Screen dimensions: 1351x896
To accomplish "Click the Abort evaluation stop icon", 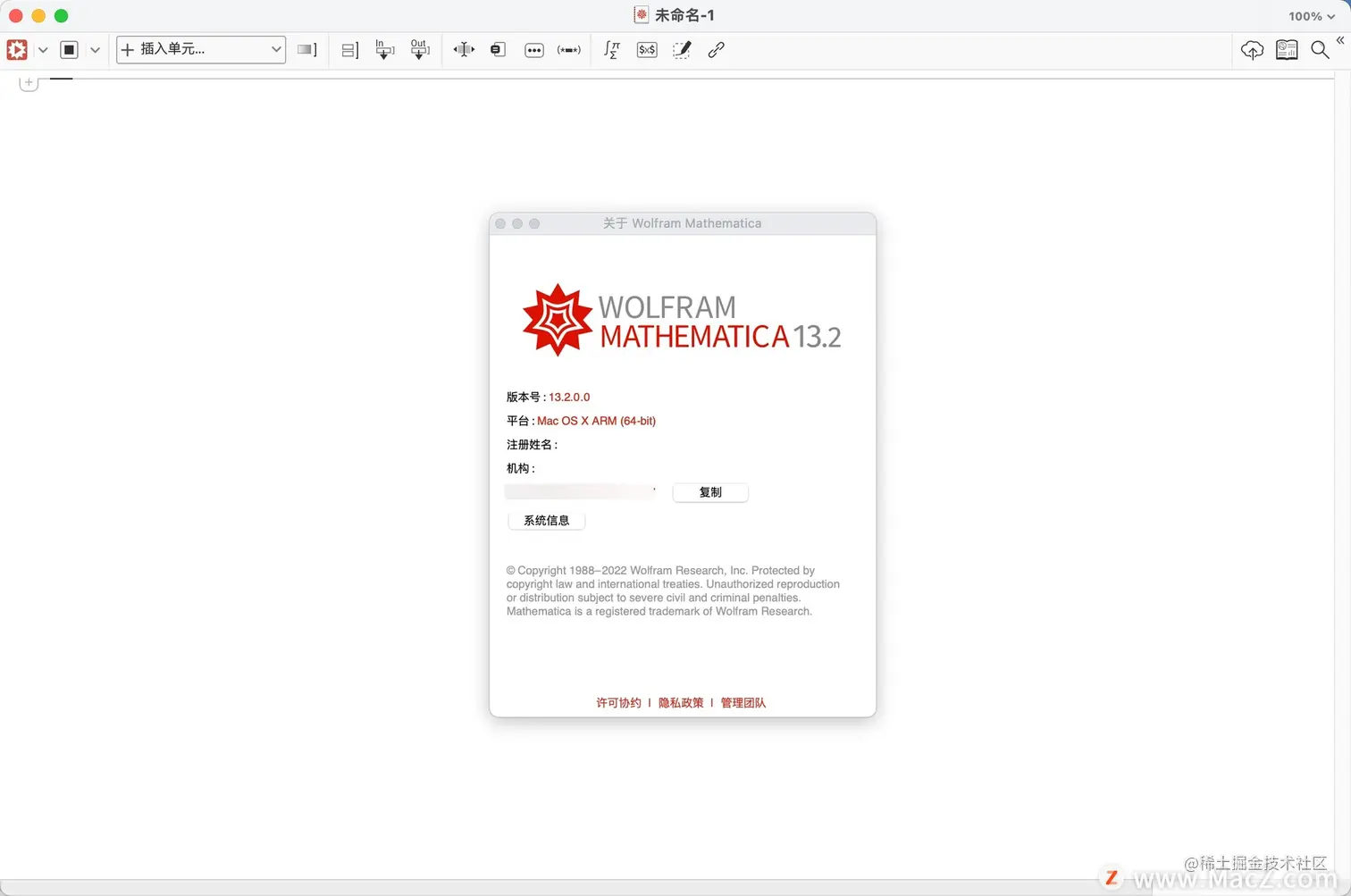I will [x=70, y=50].
